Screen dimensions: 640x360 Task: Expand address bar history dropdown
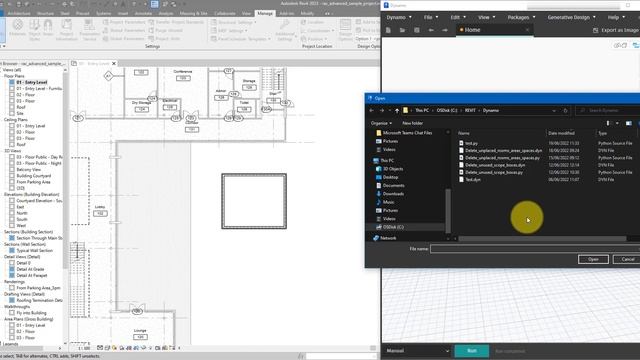(x=554, y=111)
